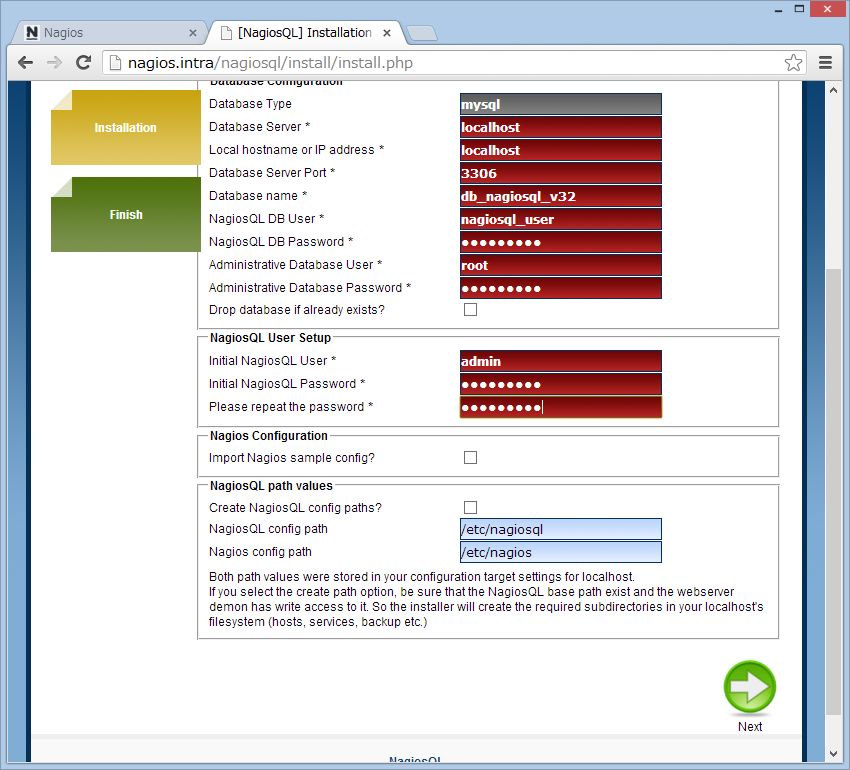Image resolution: width=850 pixels, height=770 pixels.
Task: Edit the Database Server field
Action: point(561,127)
